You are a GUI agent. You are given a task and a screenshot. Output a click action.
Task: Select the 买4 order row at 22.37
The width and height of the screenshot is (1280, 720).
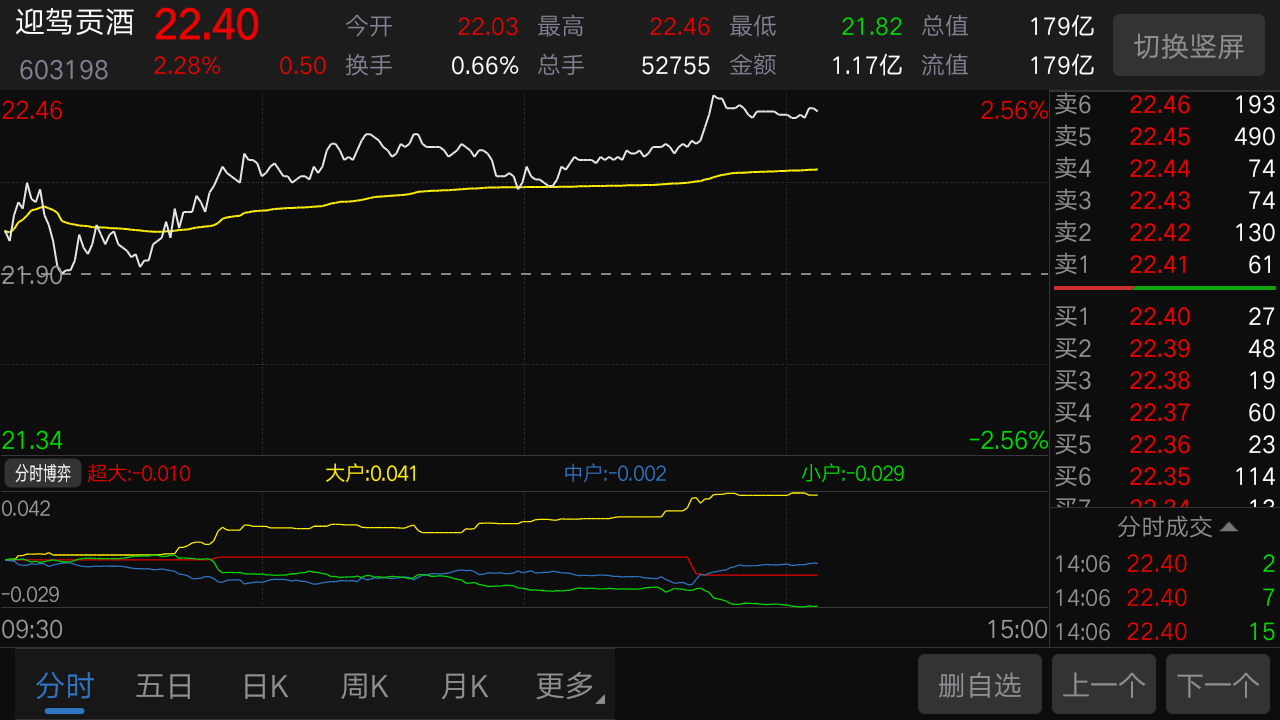(x=1165, y=412)
